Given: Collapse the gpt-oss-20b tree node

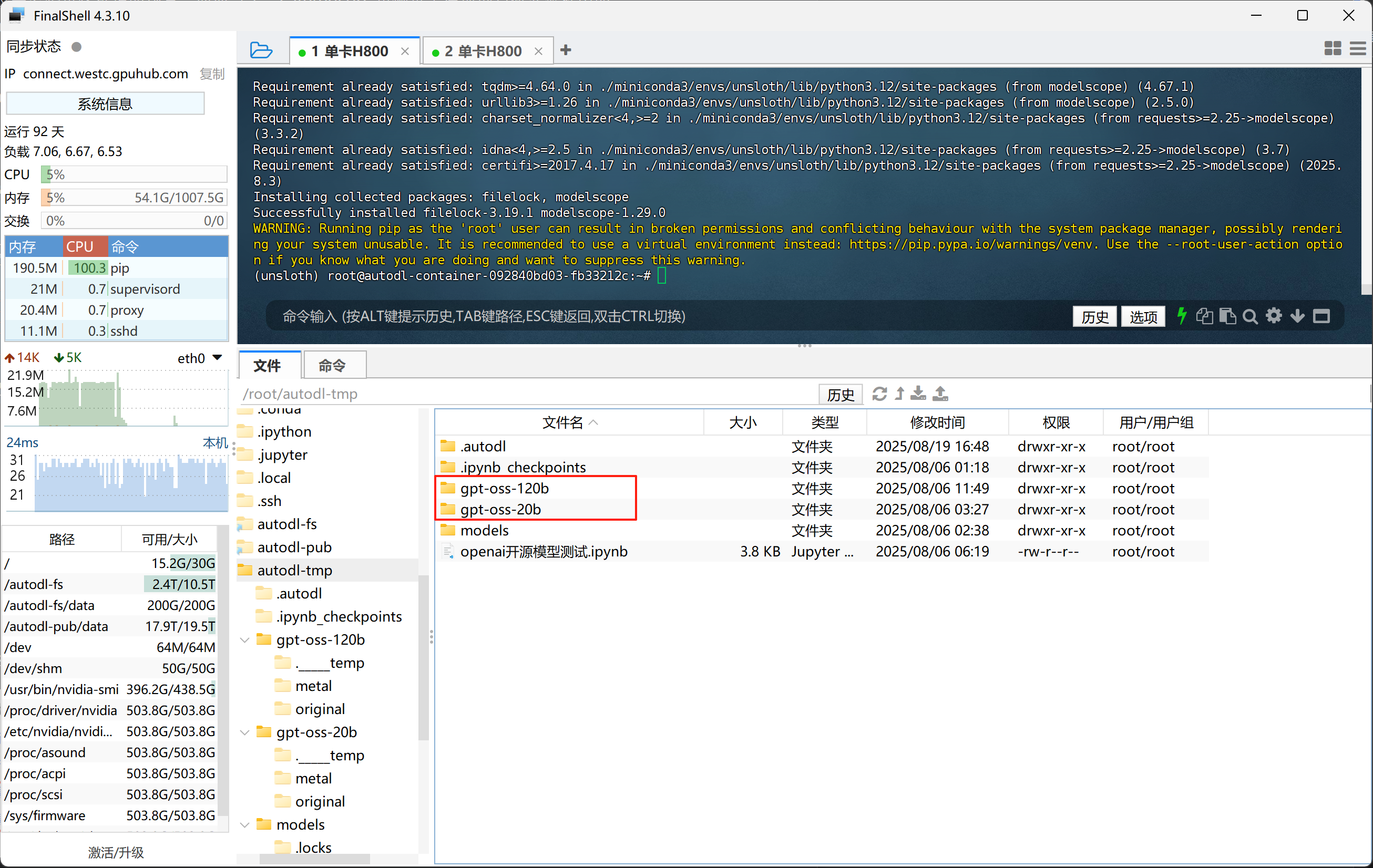Looking at the screenshot, I should [245, 732].
